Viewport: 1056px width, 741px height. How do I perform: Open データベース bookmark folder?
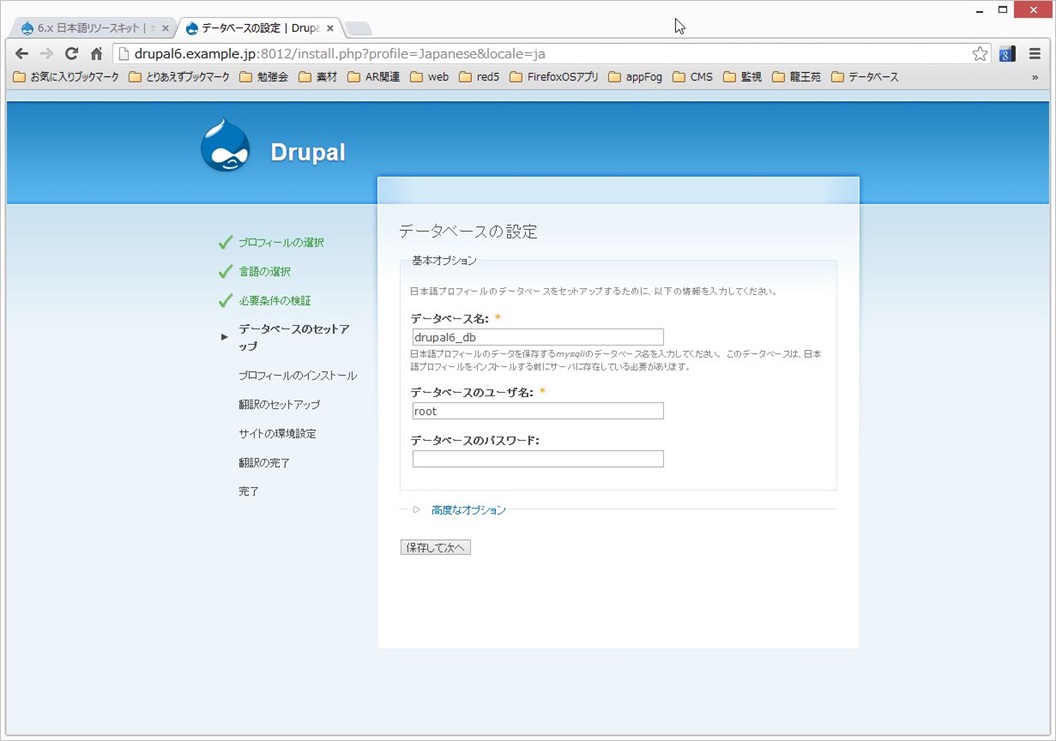865,77
